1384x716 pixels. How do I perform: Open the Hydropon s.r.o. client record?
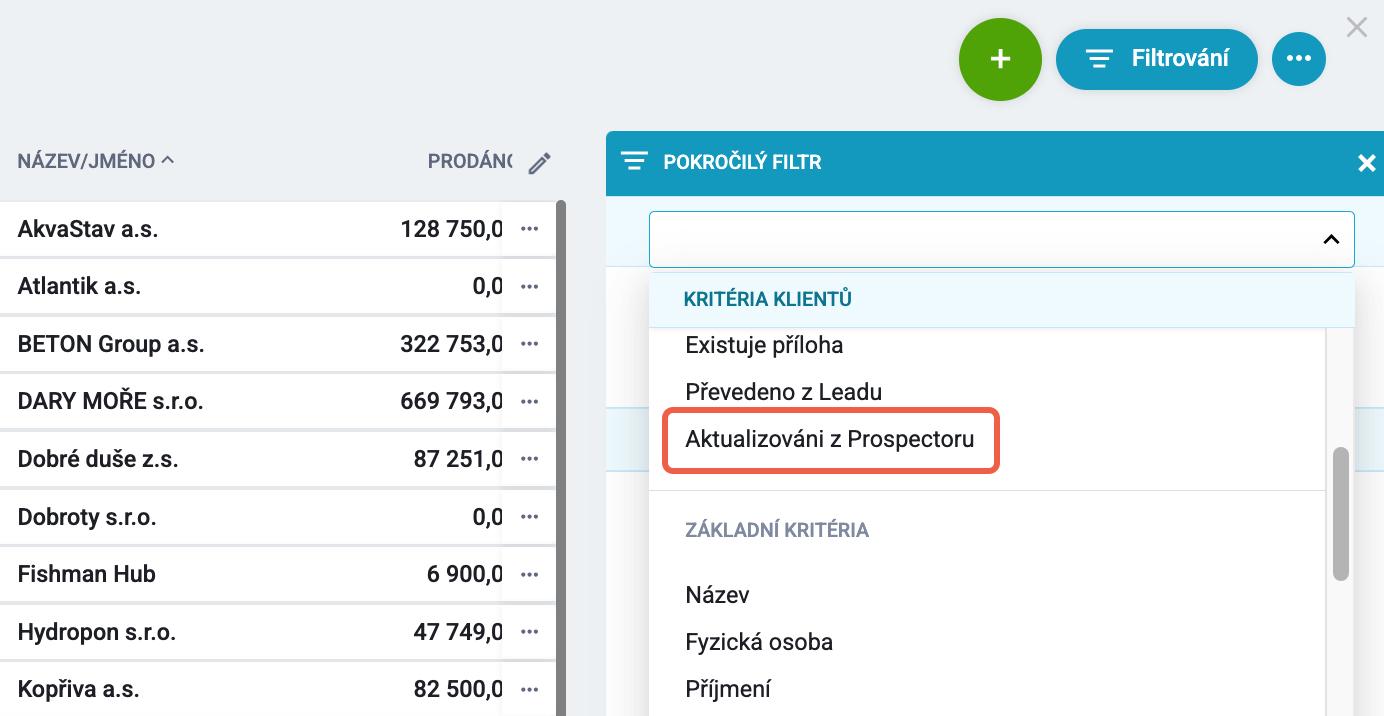tap(97, 632)
